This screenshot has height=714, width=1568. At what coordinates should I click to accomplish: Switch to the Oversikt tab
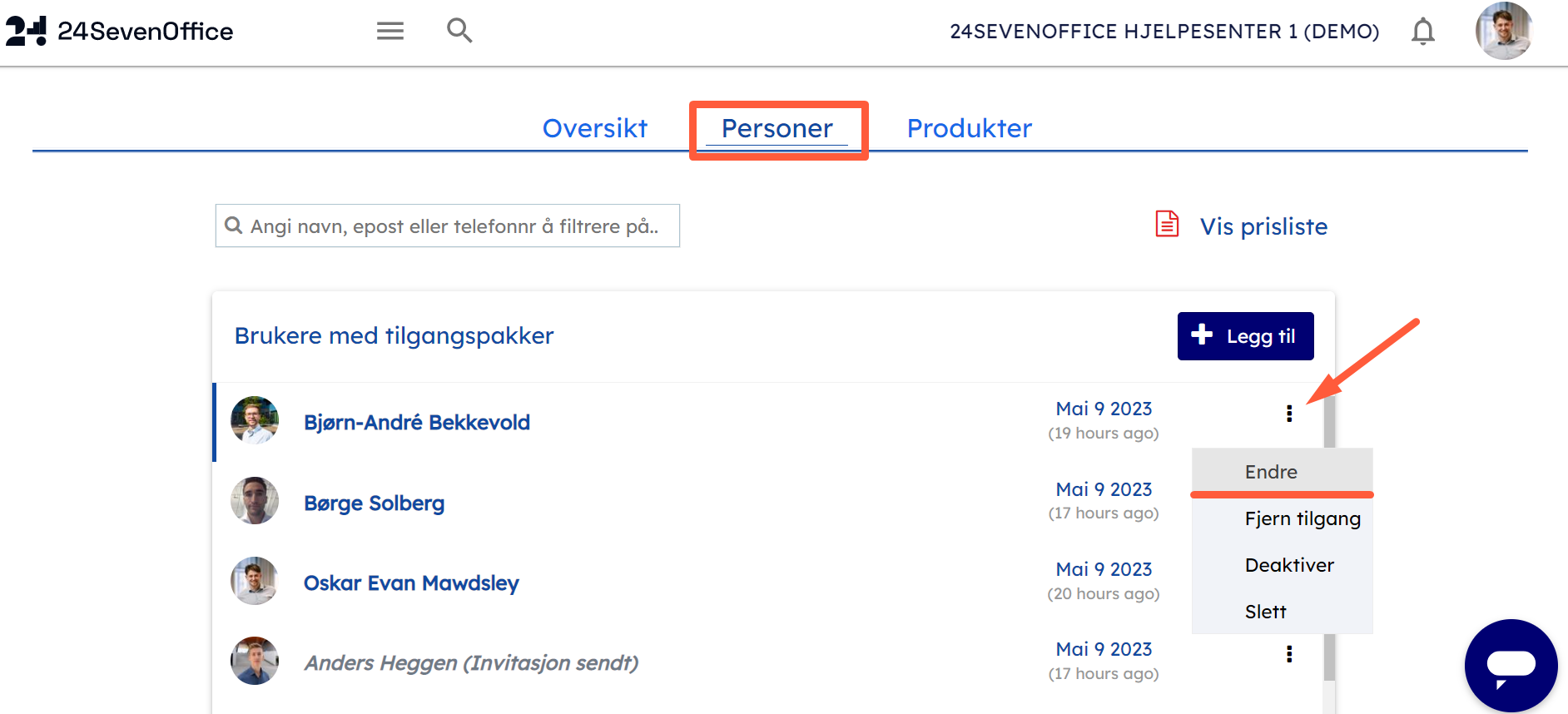click(594, 128)
